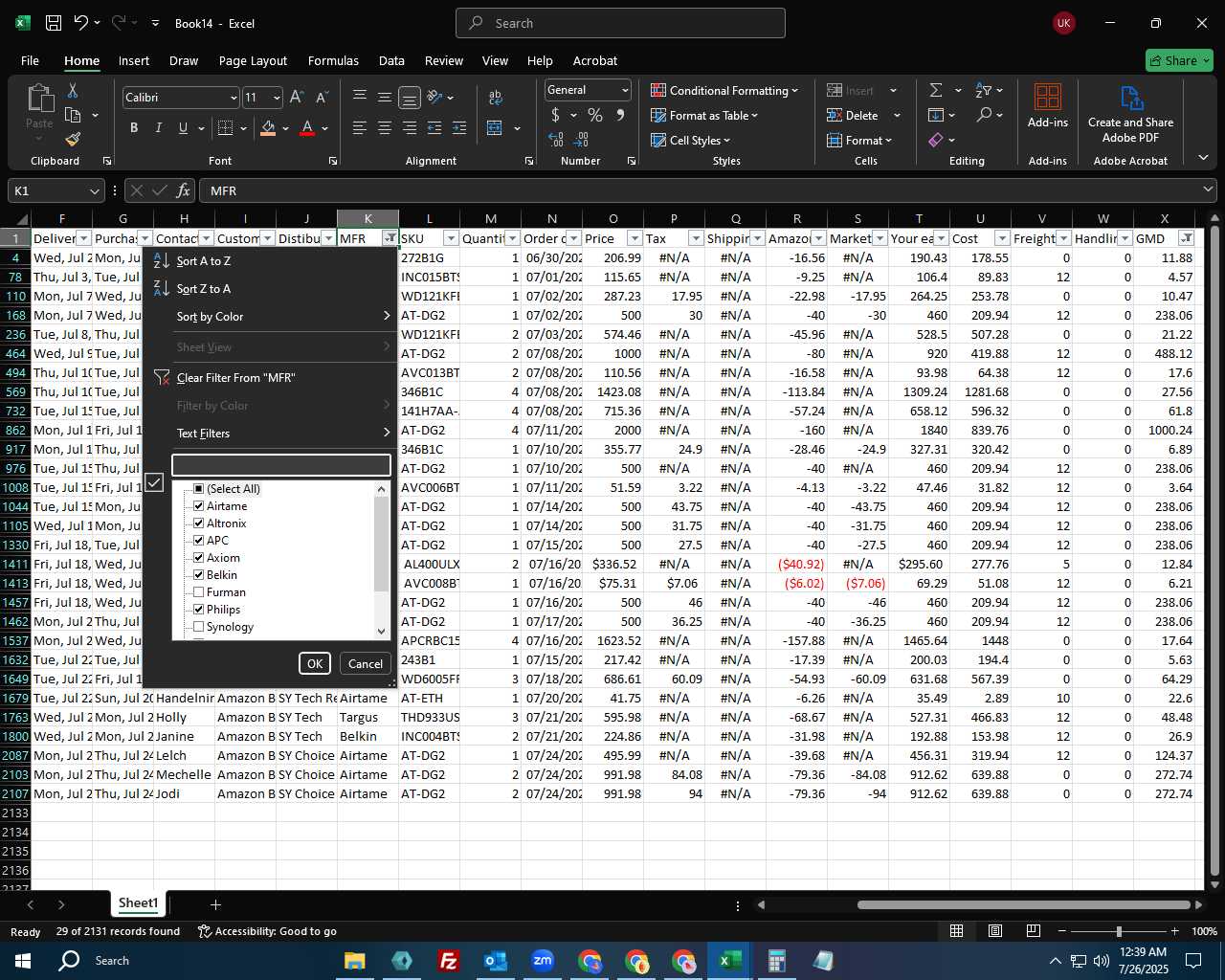
Task: Click the Increase Indent icon
Action: pos(458,128)
